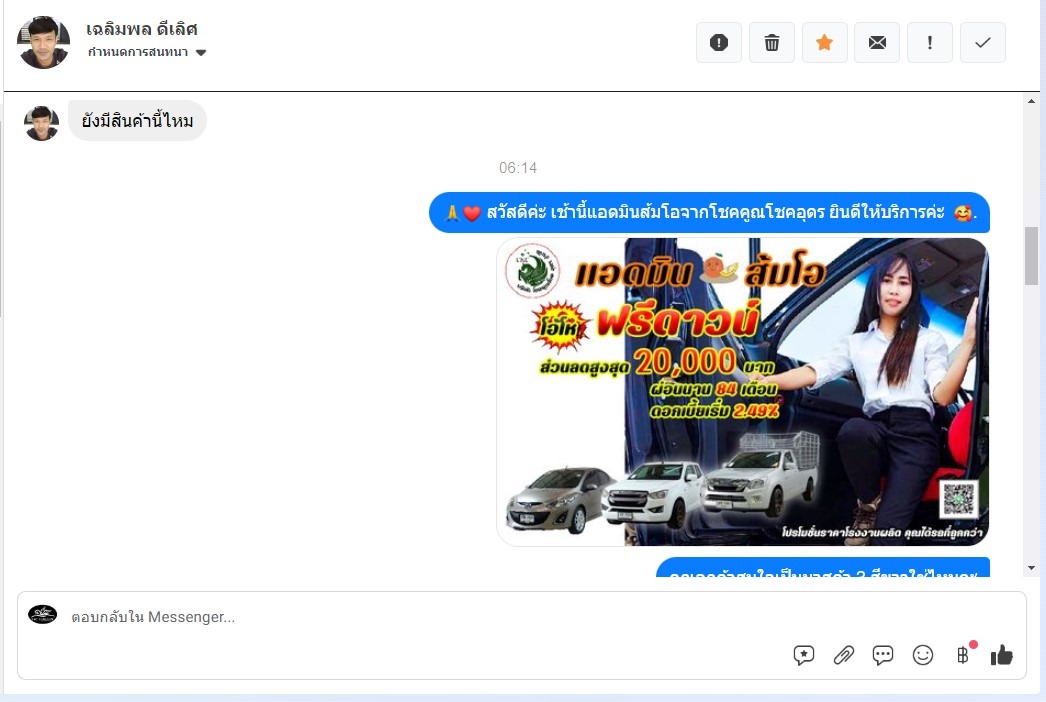Open the promotional car ad image
The width and height of the screenshot is (1046, 702).
[x=742, y=391]
